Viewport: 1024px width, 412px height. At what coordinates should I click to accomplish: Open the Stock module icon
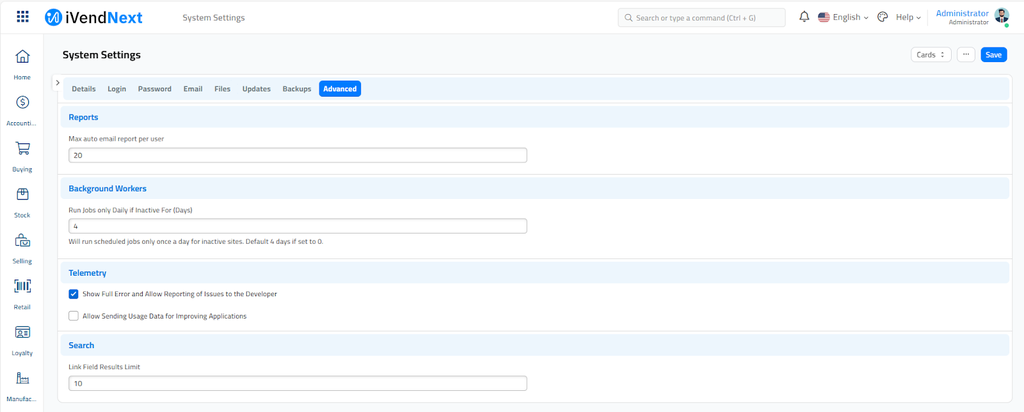(22, 195)
